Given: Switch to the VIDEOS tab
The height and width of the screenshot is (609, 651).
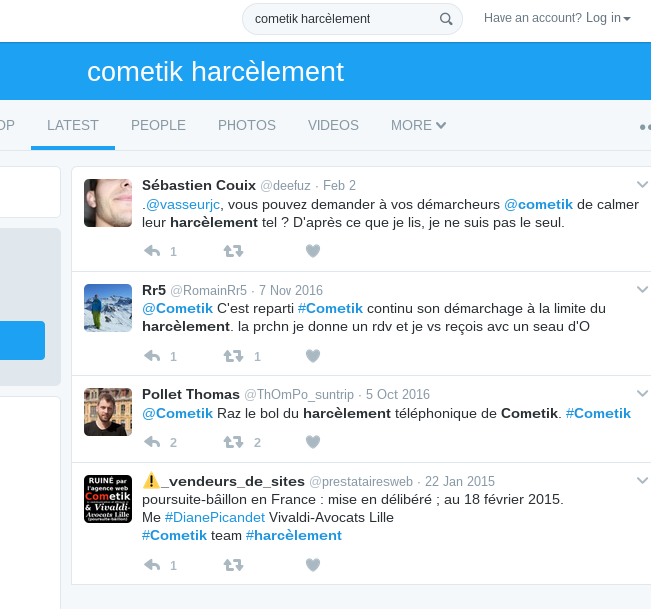Looking at the screenshot, I should tap(333, 125).
